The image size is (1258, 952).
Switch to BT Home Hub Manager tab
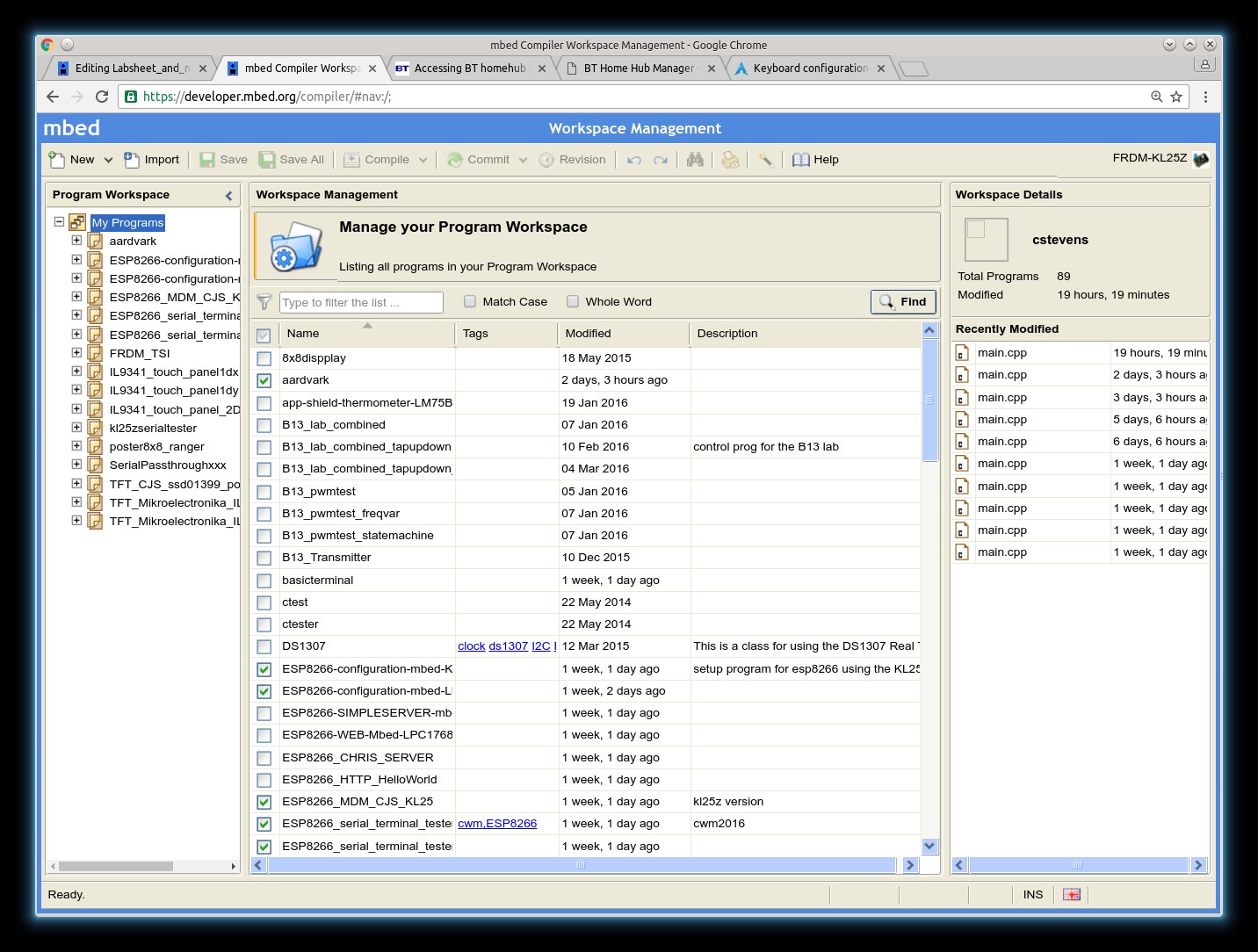point(640,68)
